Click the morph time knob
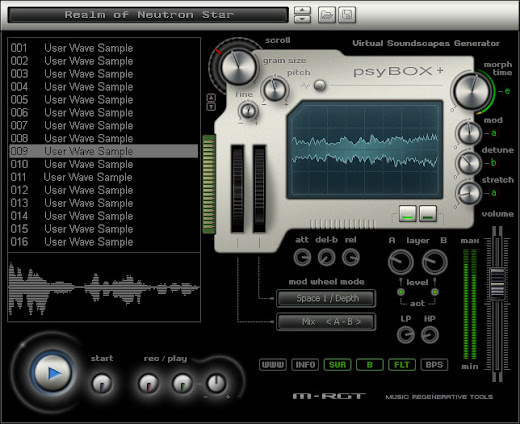 click(472, 91)
